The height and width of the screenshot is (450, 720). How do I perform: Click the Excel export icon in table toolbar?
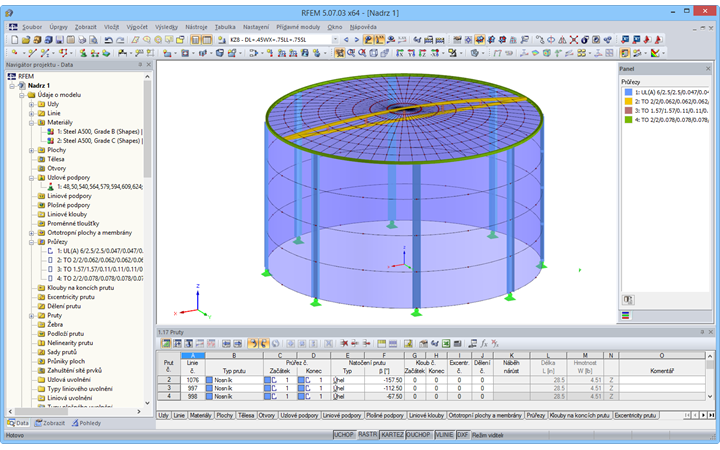pyautogui.click(x=446, y=343)
